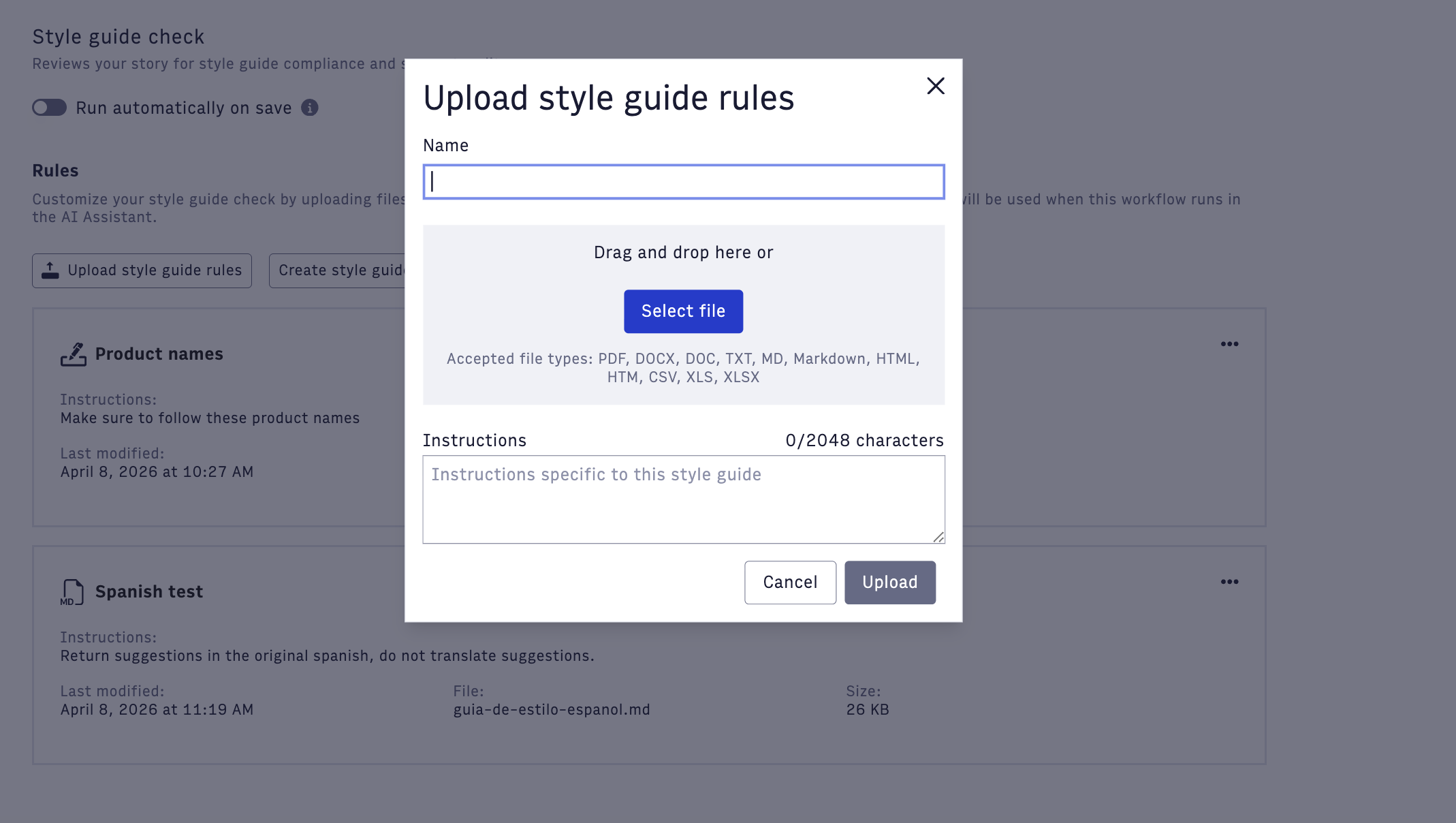The height and width of the screenshot is (823, 1456).
Task: Click the Drag and drop file area
Action: click(x=683, y=253)
